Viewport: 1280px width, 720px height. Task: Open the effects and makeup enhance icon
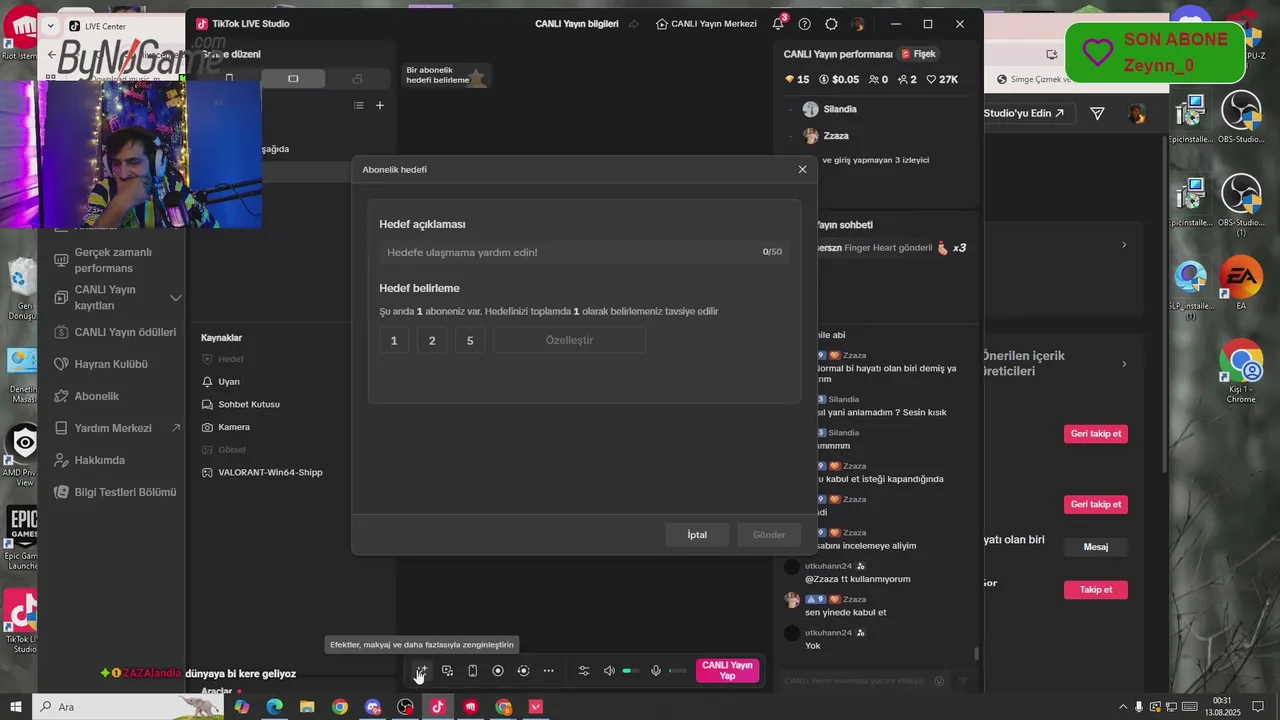tap(421, 671)
